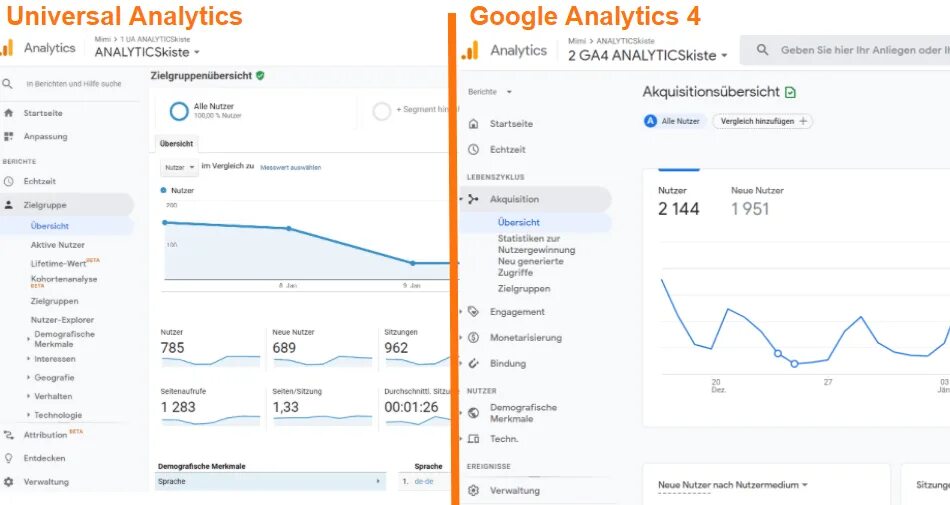
Task: Click the Attribution icon in the UA sidebar
Action: tap(8, 435)
